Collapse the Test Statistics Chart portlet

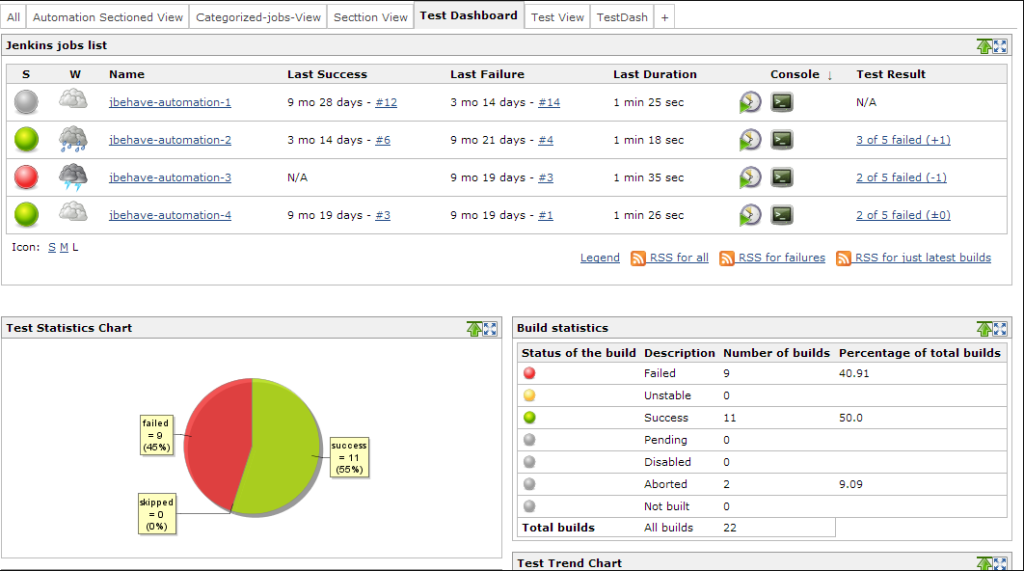[x=474, y=329]
